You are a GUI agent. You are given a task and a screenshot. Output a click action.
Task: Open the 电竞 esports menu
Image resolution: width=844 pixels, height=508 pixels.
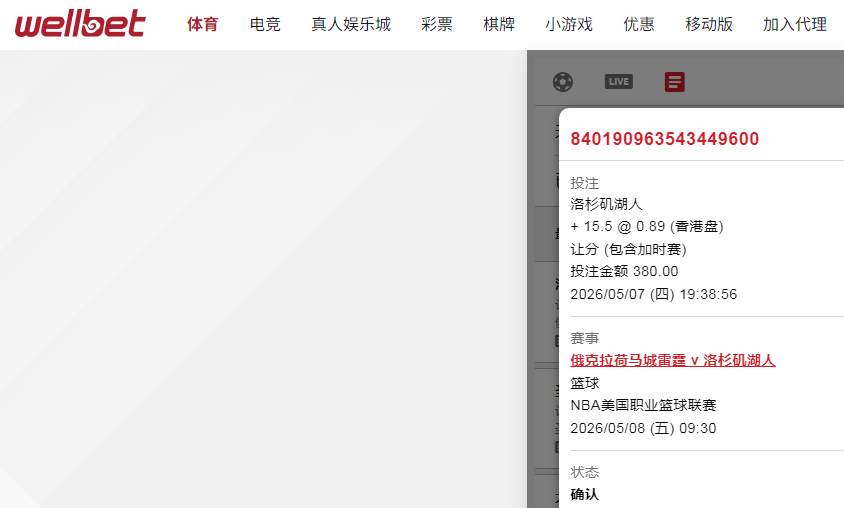(x=265, y=24)
